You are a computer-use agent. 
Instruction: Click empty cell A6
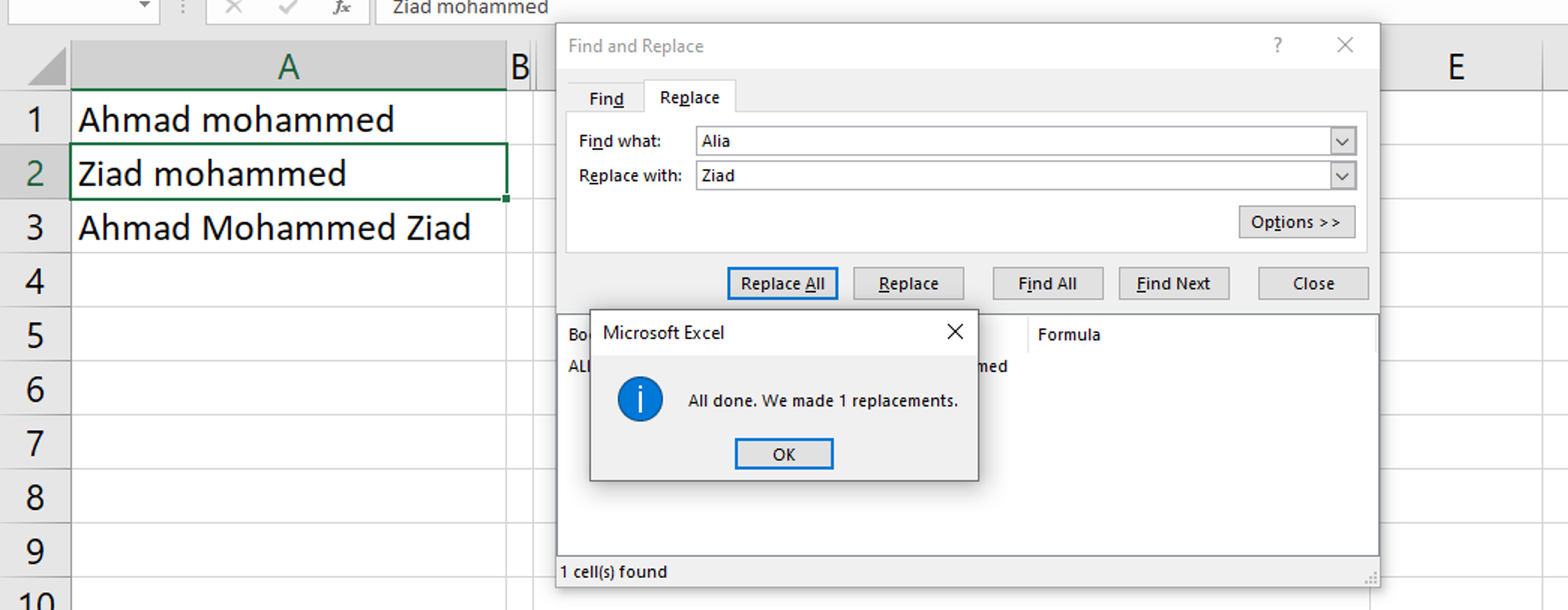pos(288,389)
